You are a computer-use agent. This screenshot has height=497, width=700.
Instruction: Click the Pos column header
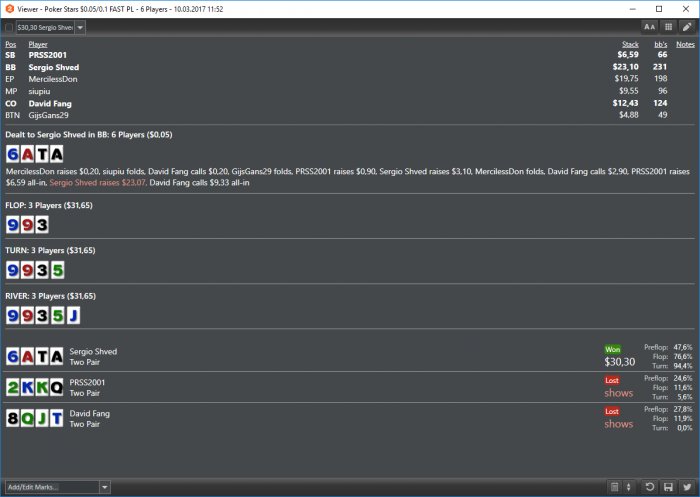11,44
